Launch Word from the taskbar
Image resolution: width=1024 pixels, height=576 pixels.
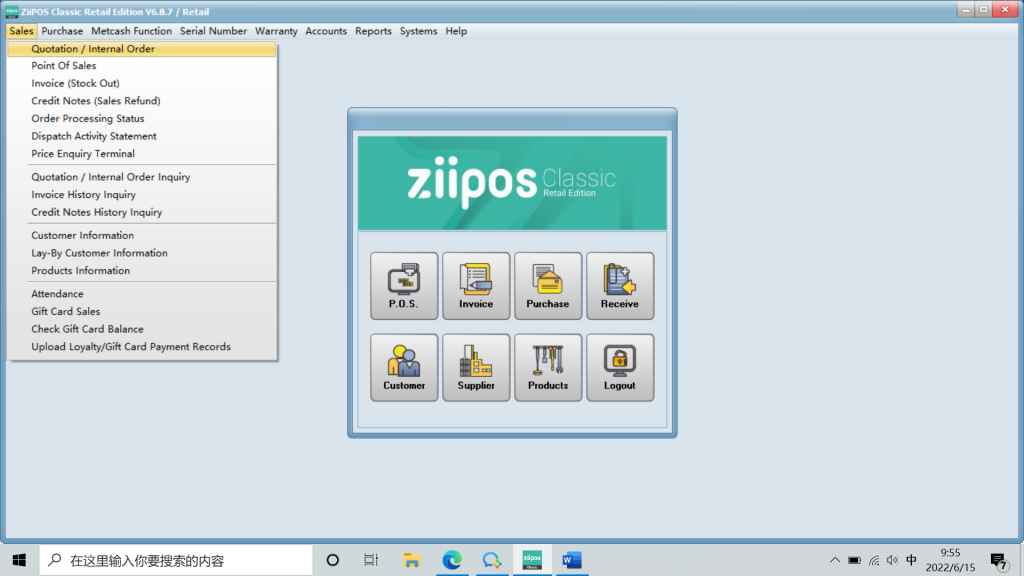571,560
